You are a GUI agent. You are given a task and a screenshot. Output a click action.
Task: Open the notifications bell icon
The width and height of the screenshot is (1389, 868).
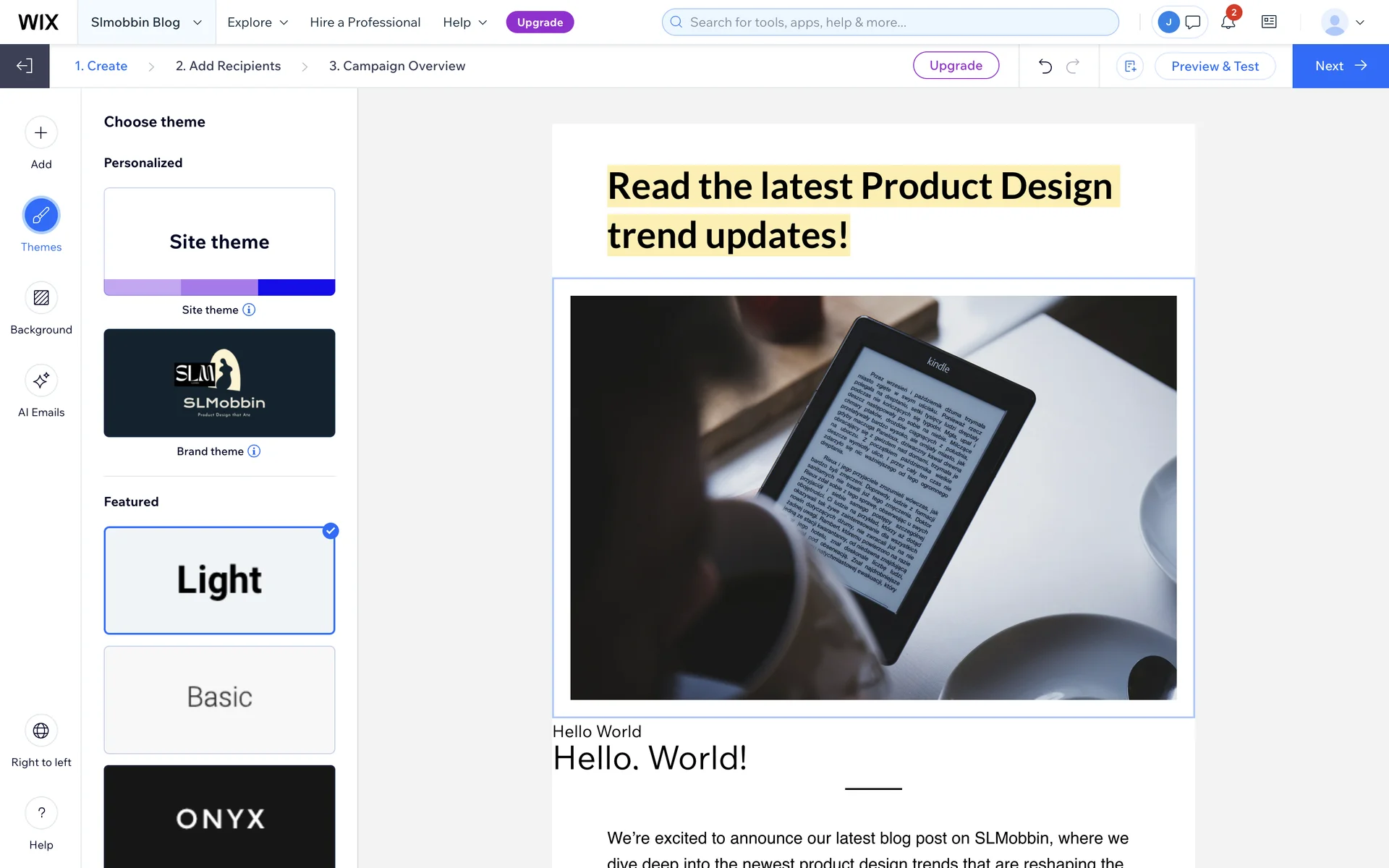pos(1228,22)
